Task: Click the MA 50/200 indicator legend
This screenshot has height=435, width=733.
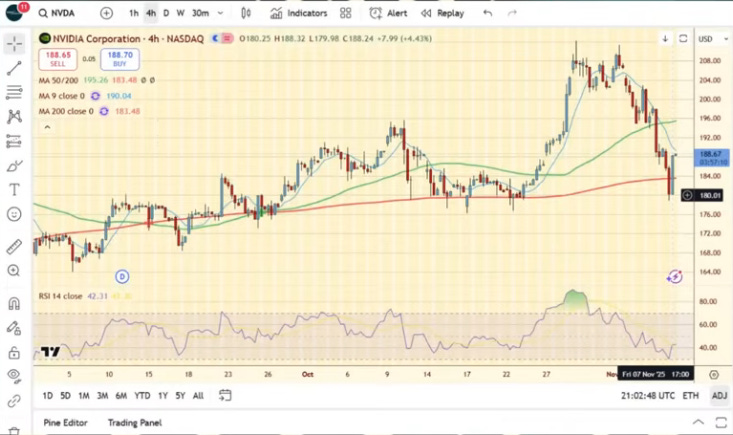Action: pos(58,80)
